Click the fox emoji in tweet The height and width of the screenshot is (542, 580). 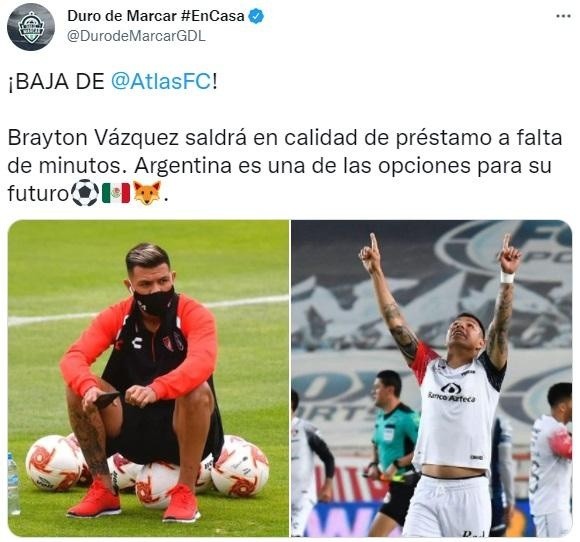click(147, 193)
